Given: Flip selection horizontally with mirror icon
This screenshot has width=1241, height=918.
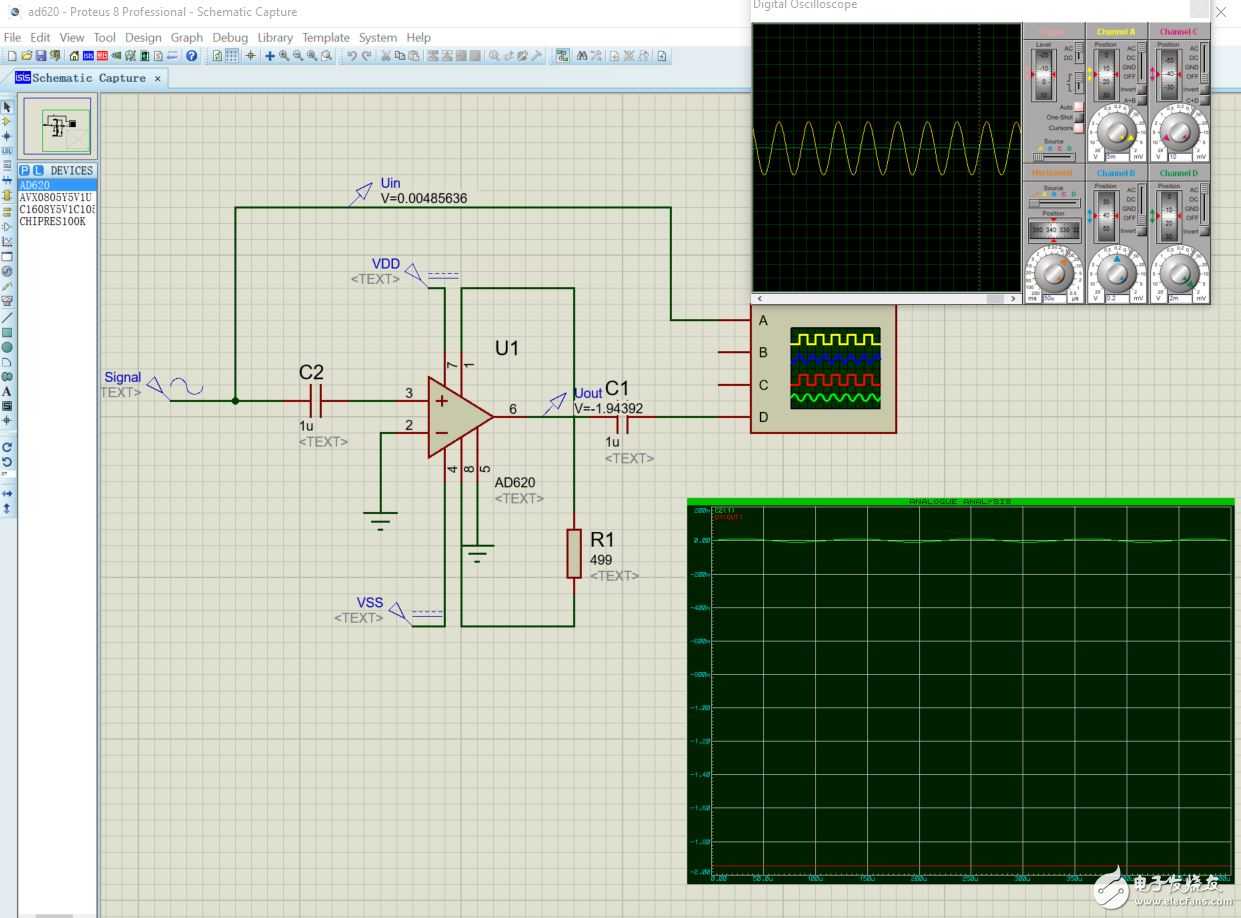Looking at the screenshot, I should (x=9, y=495).
